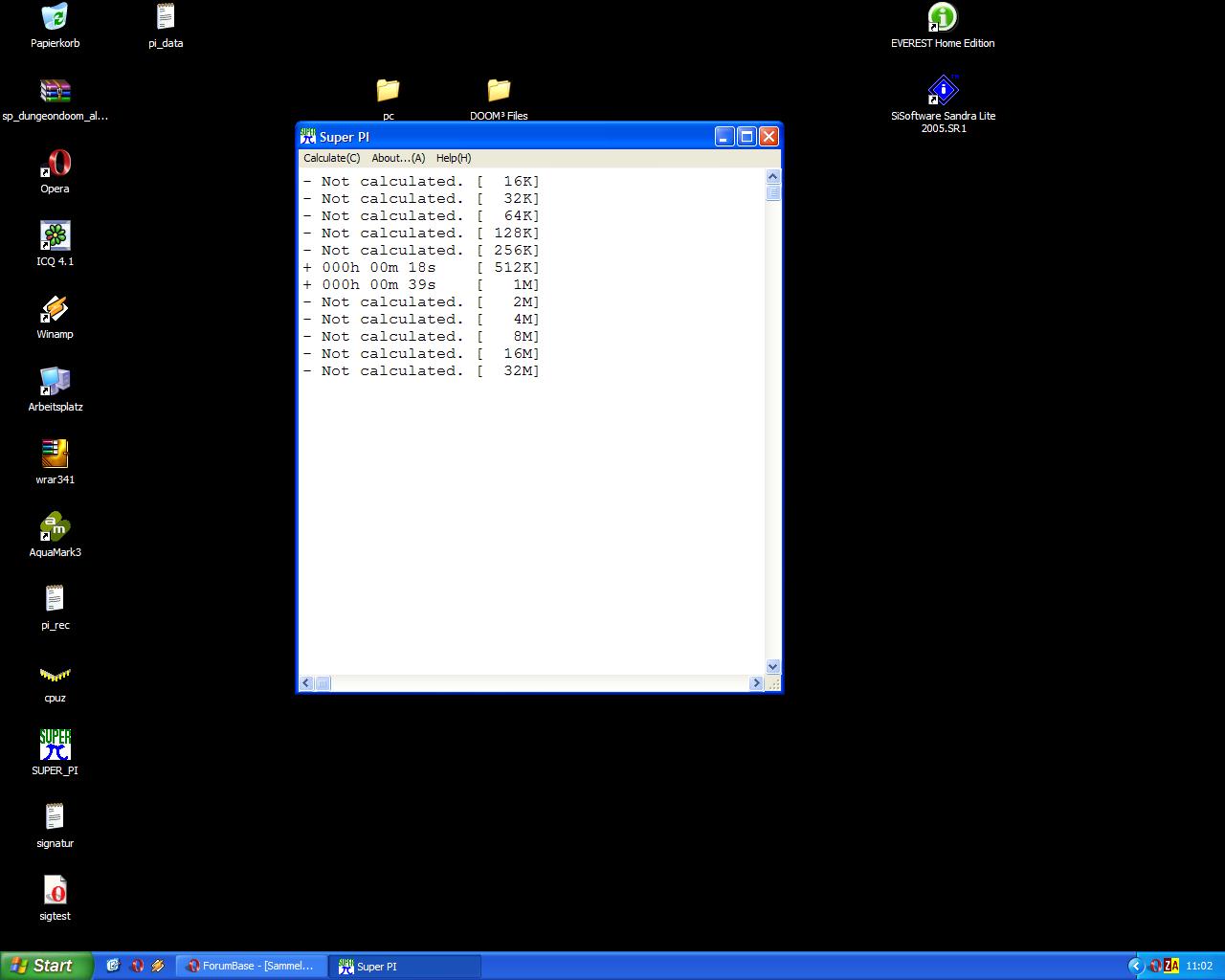This screenshot has height=980, width=1225.
Task: Click the Super PI taskbar button
Action: point(405,967)
